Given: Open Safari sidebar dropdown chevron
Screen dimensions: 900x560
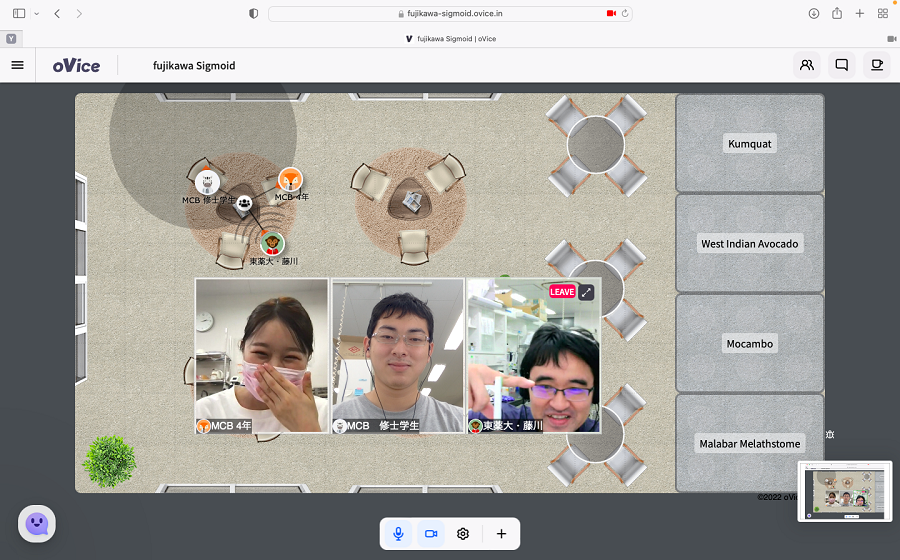Looking at the screenshot, I should (x=37, y=13).
